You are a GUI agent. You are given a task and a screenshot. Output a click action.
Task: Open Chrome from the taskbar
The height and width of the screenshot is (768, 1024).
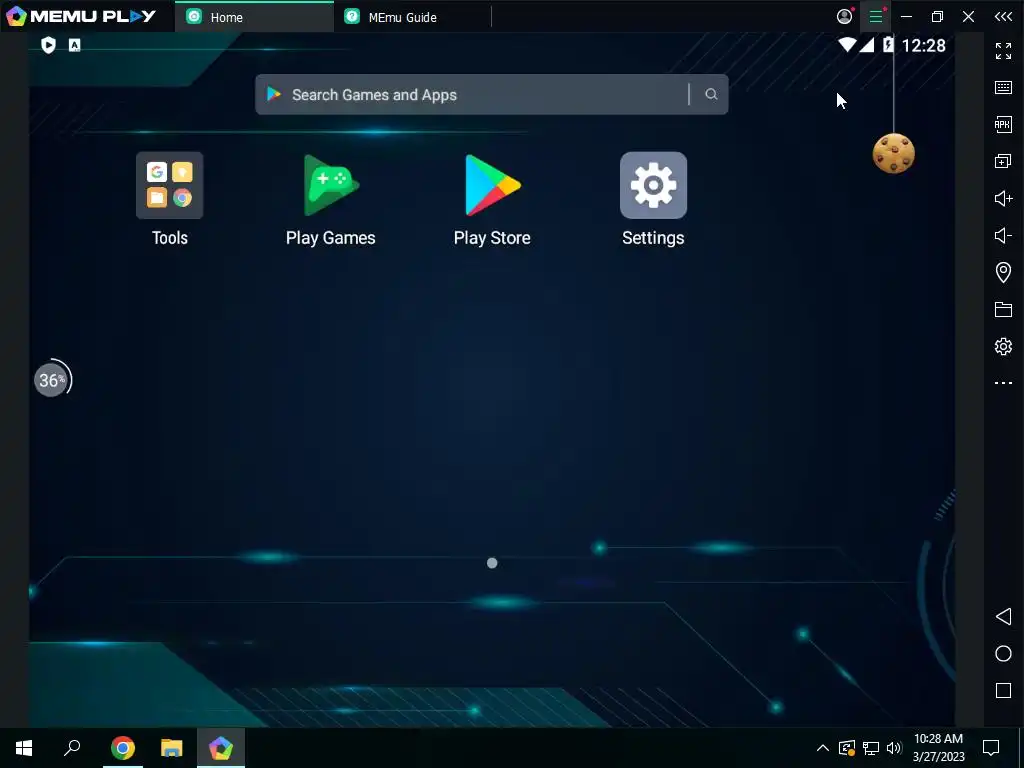point(122,748)
